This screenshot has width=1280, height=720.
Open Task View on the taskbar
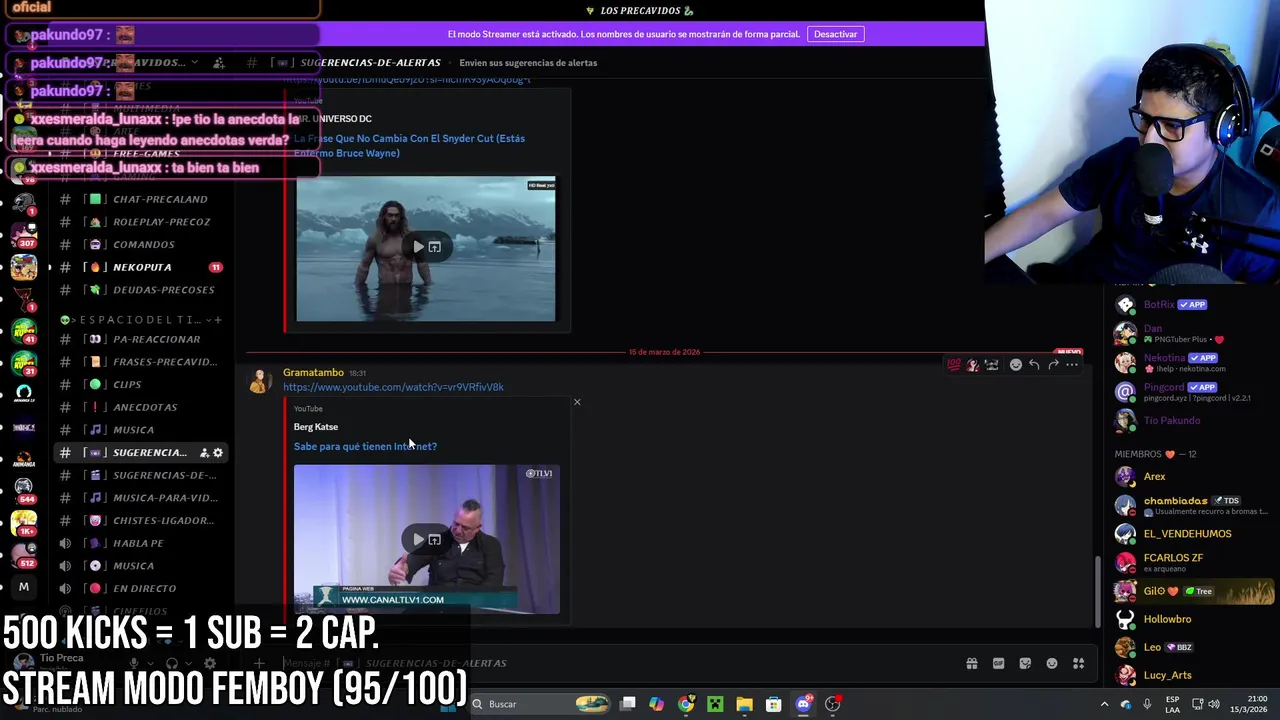coord(627,704)
